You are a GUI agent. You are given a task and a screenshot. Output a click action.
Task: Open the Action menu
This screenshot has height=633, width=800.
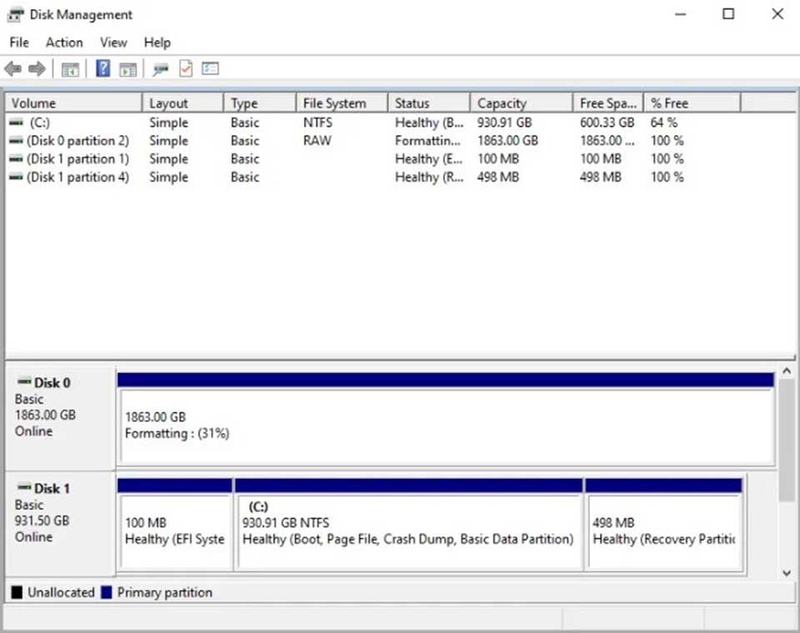click(x=64, y=42)
